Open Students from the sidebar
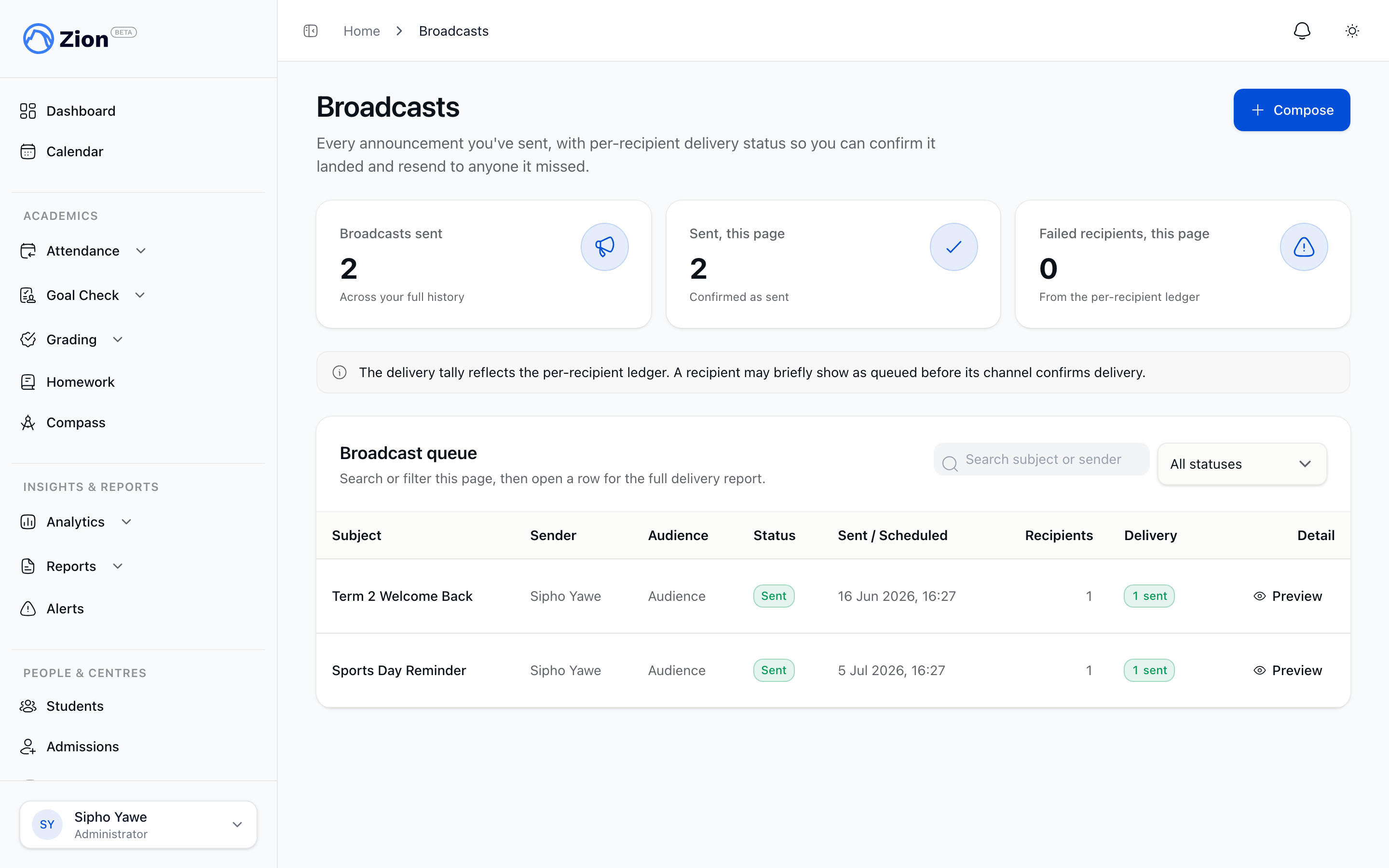The image size is (1389, 868). [x=75, y=706]
